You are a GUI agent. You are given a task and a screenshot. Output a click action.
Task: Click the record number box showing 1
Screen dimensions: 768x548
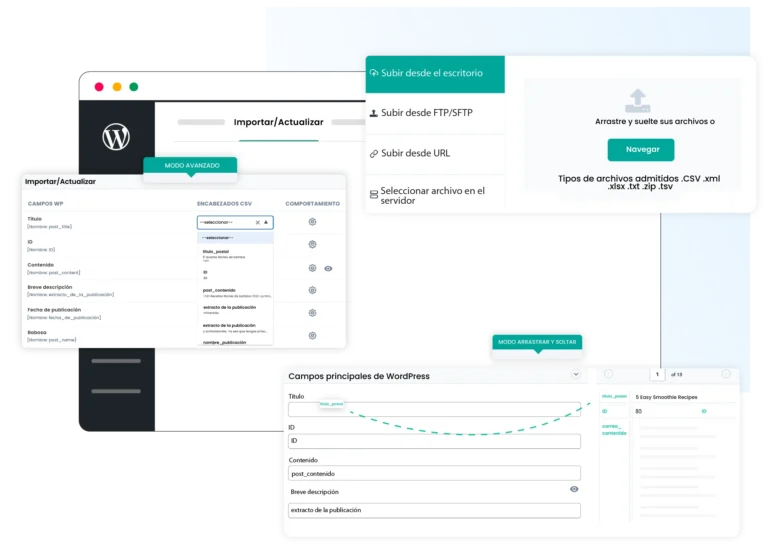click(657, 375)
